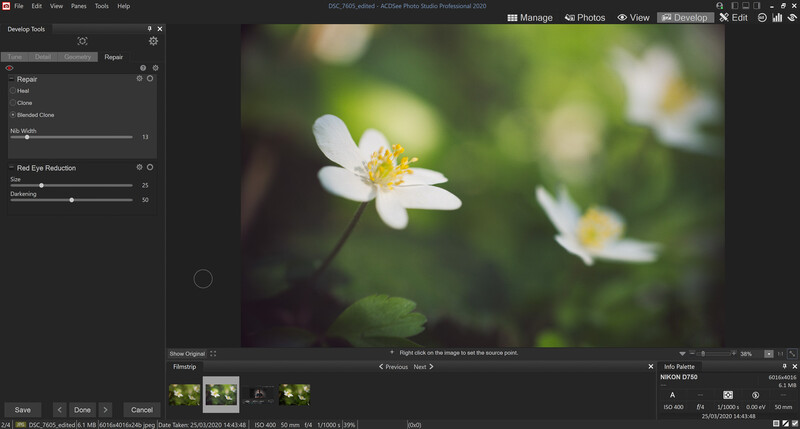Click the user account icon
Image resolution: width=800 pixels, height=429 pixels.
pyautogui.click(x=719, y=6)
